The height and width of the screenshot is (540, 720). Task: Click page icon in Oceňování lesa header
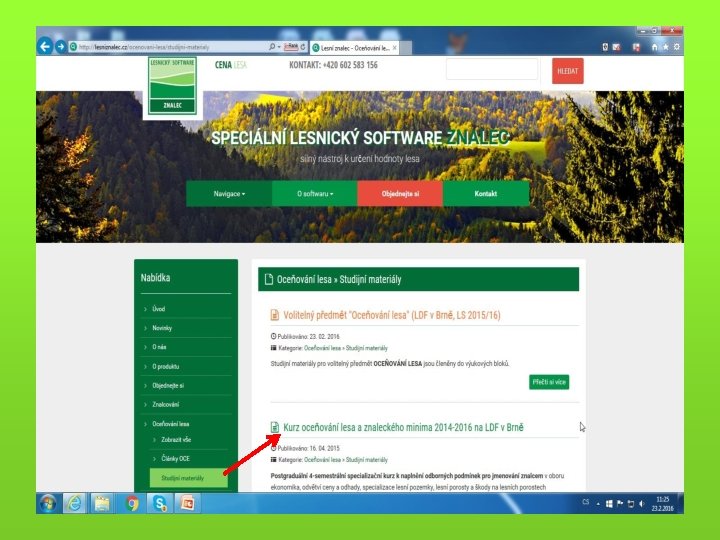point(269,279)
